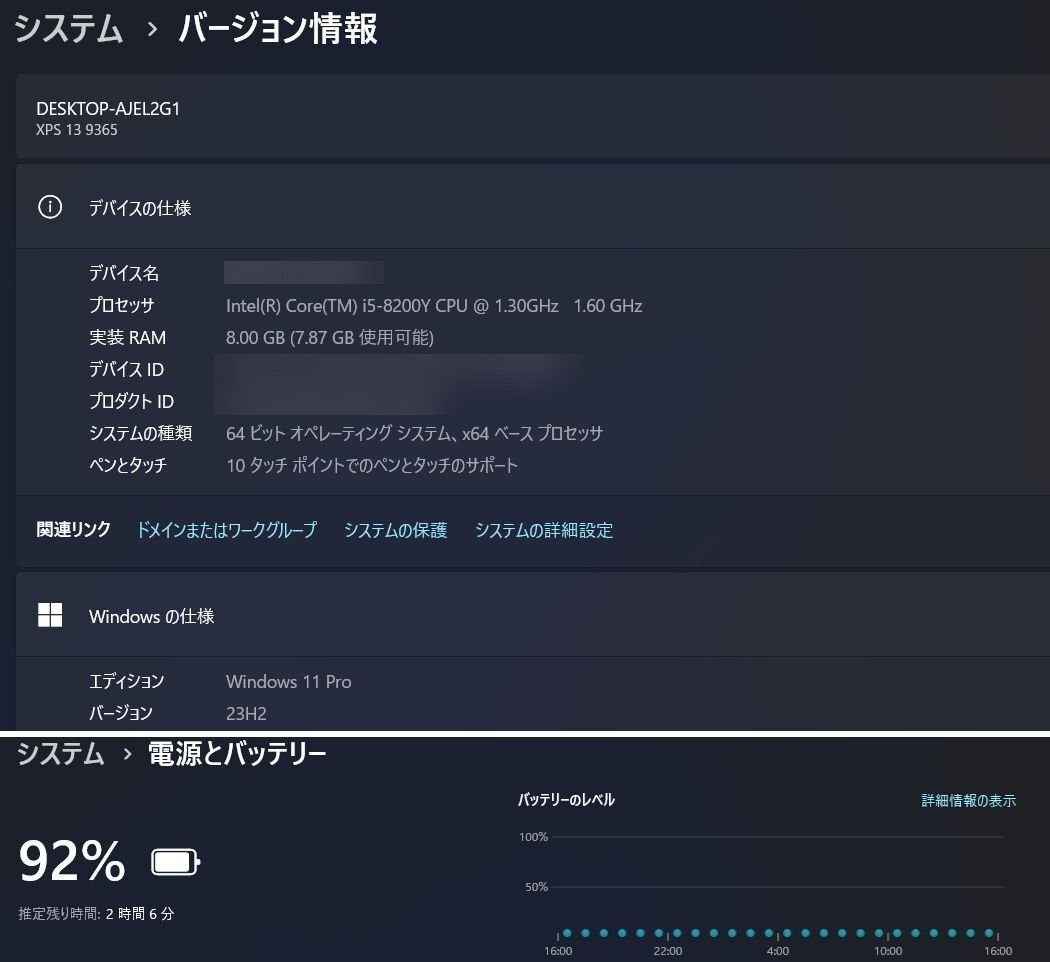1050x962 pixels.
Task: Click 推定残り時間 2 時間 6 分 text
Action: (96, 913)
